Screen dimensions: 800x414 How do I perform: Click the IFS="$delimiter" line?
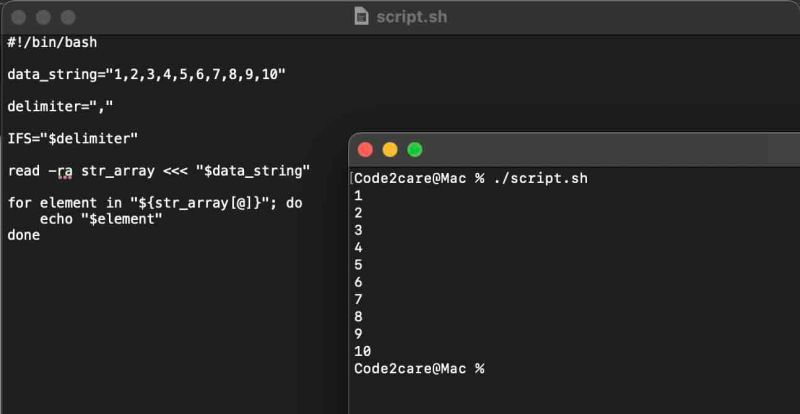point(72,138)
